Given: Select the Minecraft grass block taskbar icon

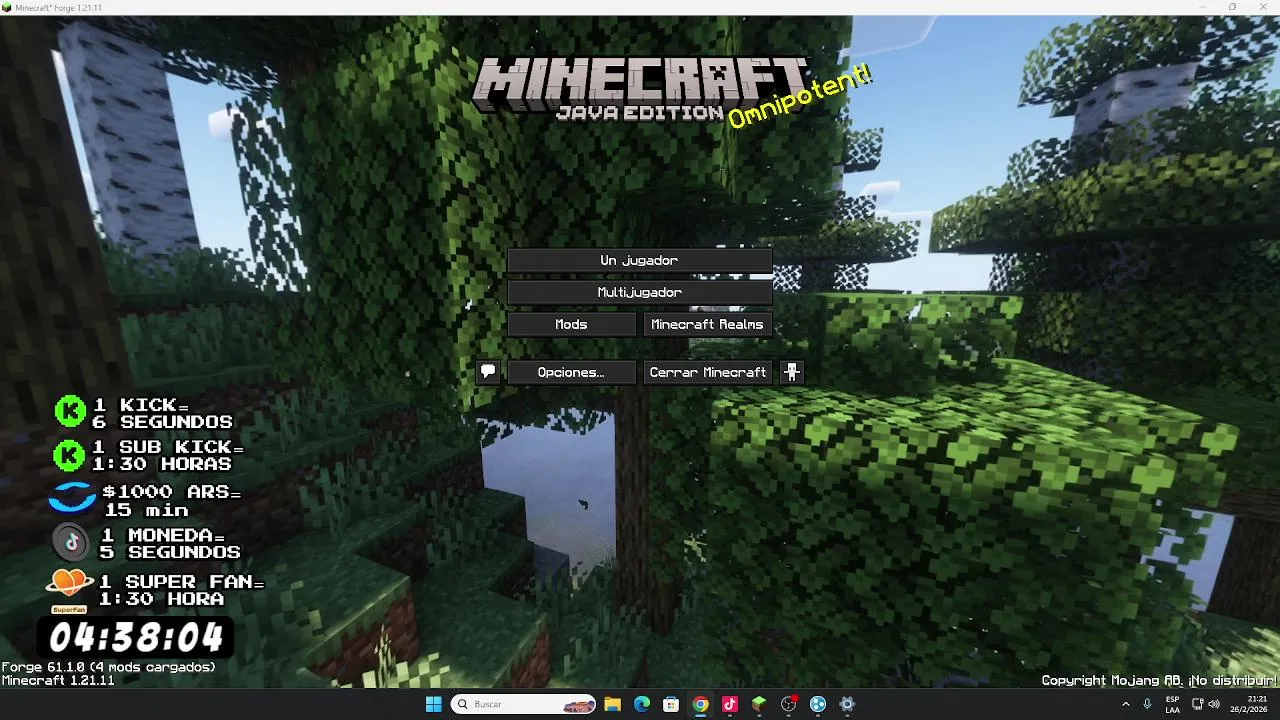Looking at the screenshot, I should [x=759, y=704].
